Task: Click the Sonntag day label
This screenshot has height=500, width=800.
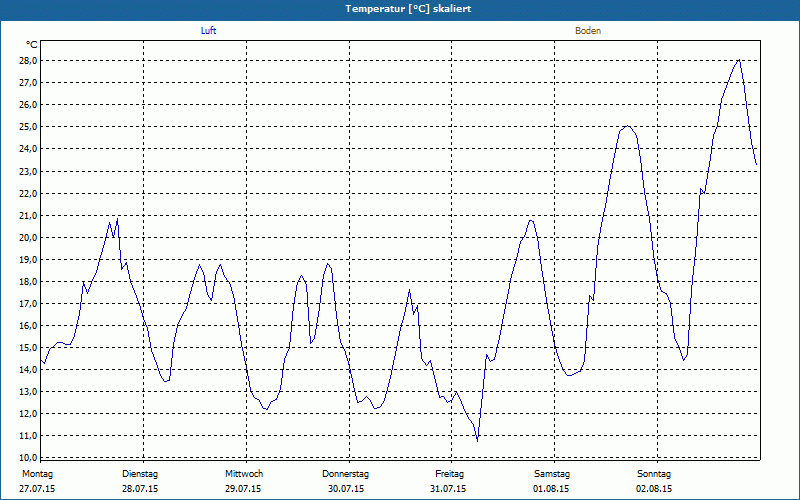Action: pos(654,474)
